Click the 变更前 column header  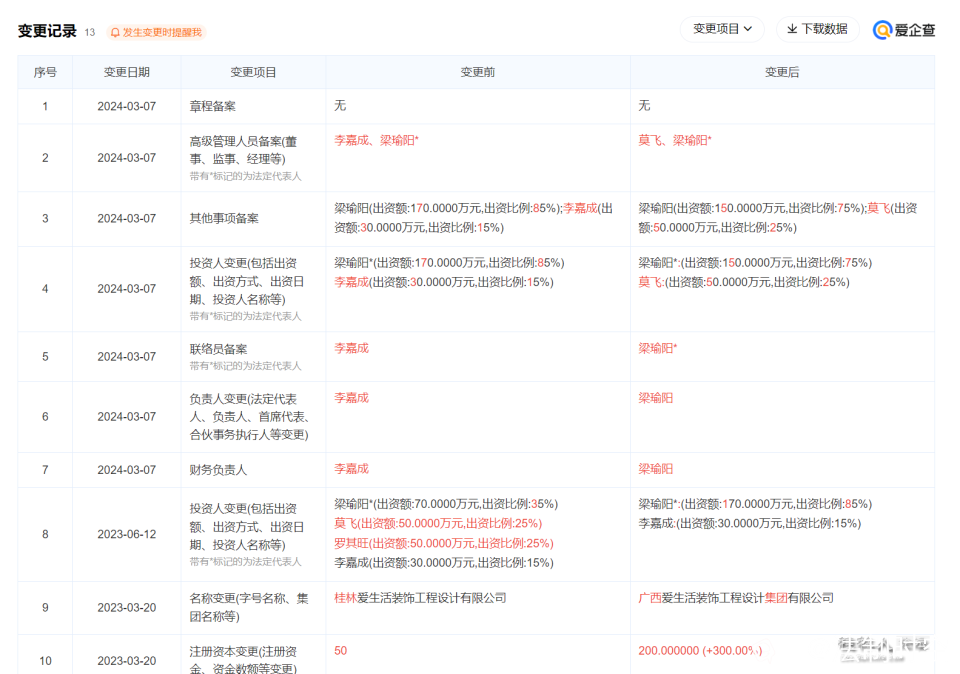pos(477,72)
